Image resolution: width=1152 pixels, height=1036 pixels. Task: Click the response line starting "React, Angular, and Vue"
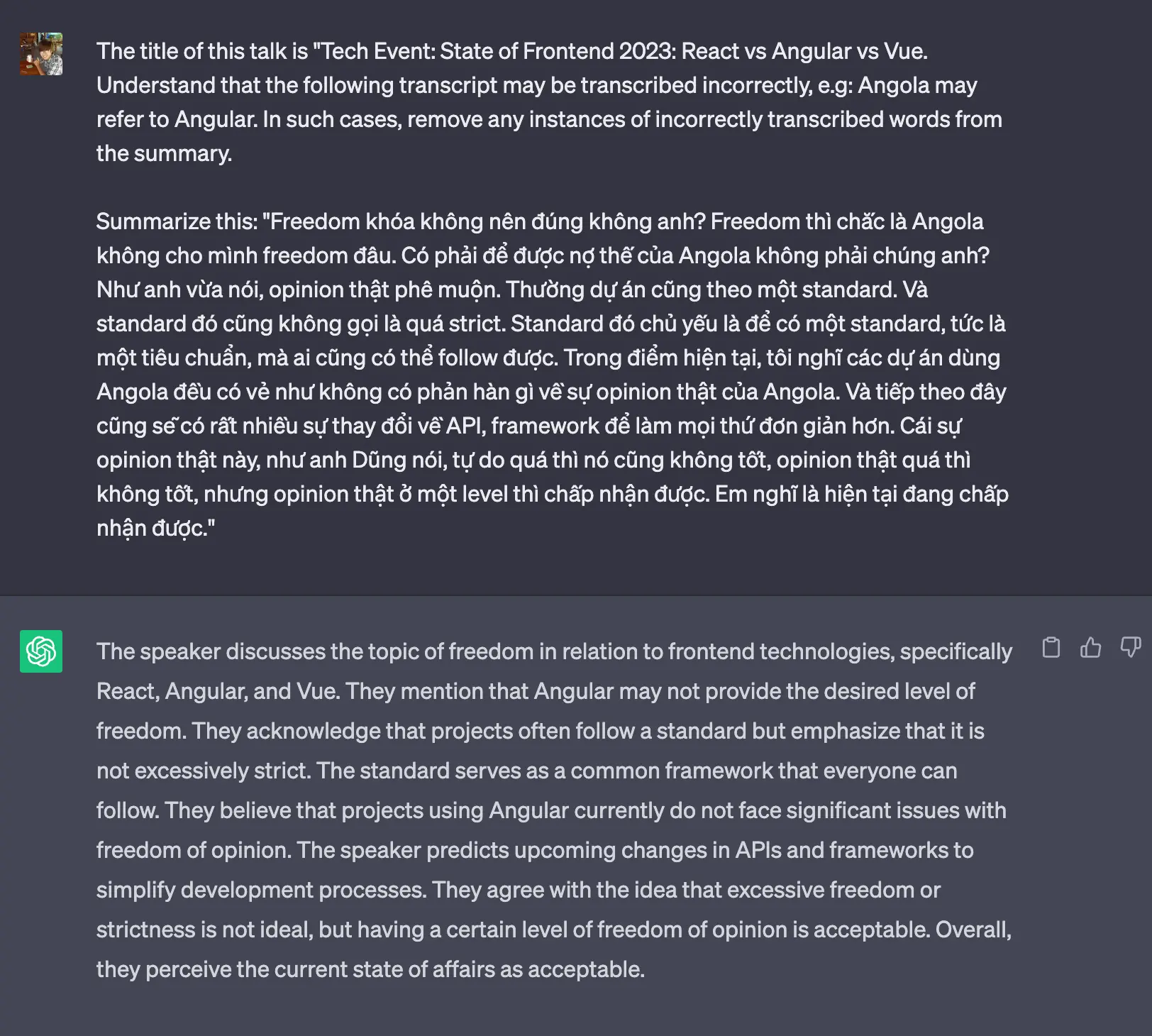536,691
